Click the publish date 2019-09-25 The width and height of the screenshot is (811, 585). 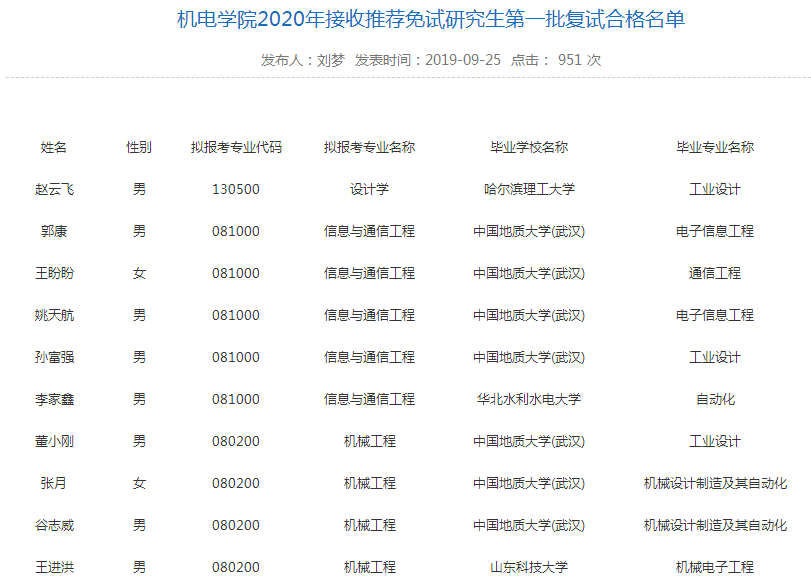[463, 60]
